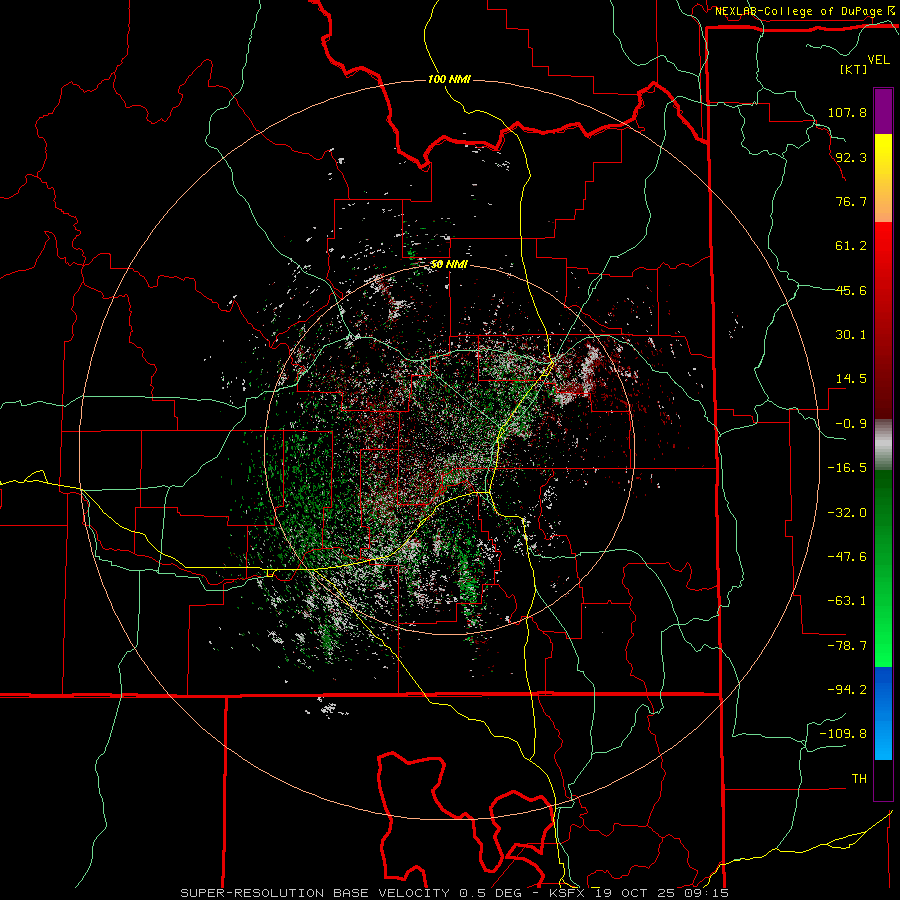Screen dimensions: 900x900
Task: Click the 92.3 velocity scale value
Action: click(x=851, y=157)
